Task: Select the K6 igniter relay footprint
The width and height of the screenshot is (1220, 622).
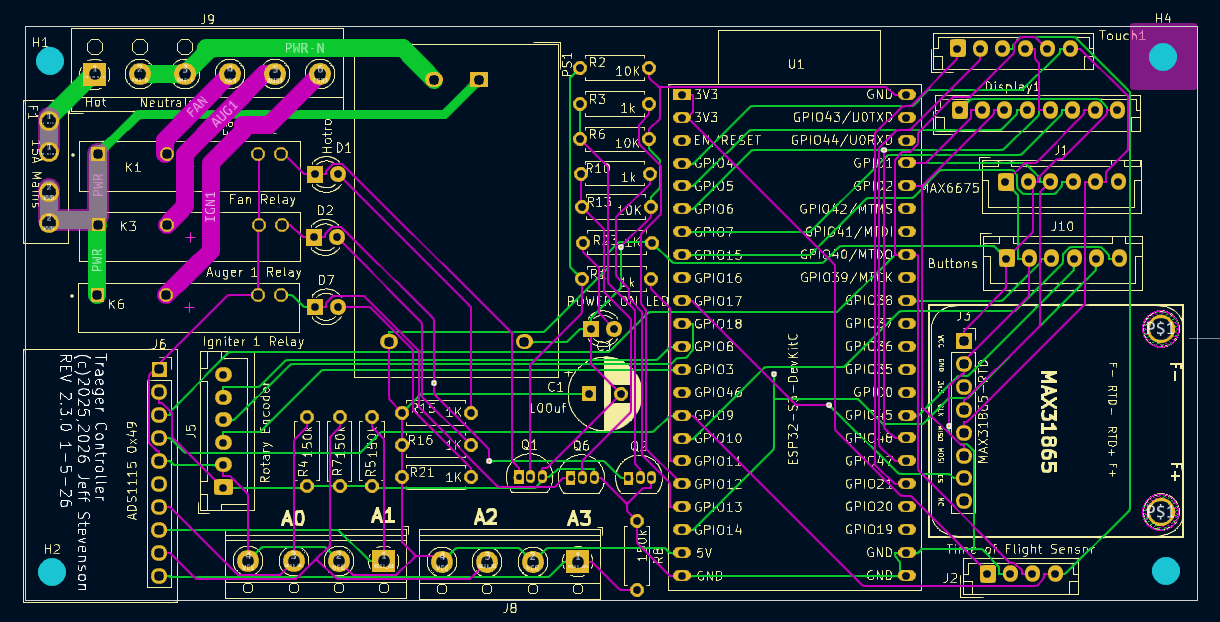Action: click(x=117, y=305)
